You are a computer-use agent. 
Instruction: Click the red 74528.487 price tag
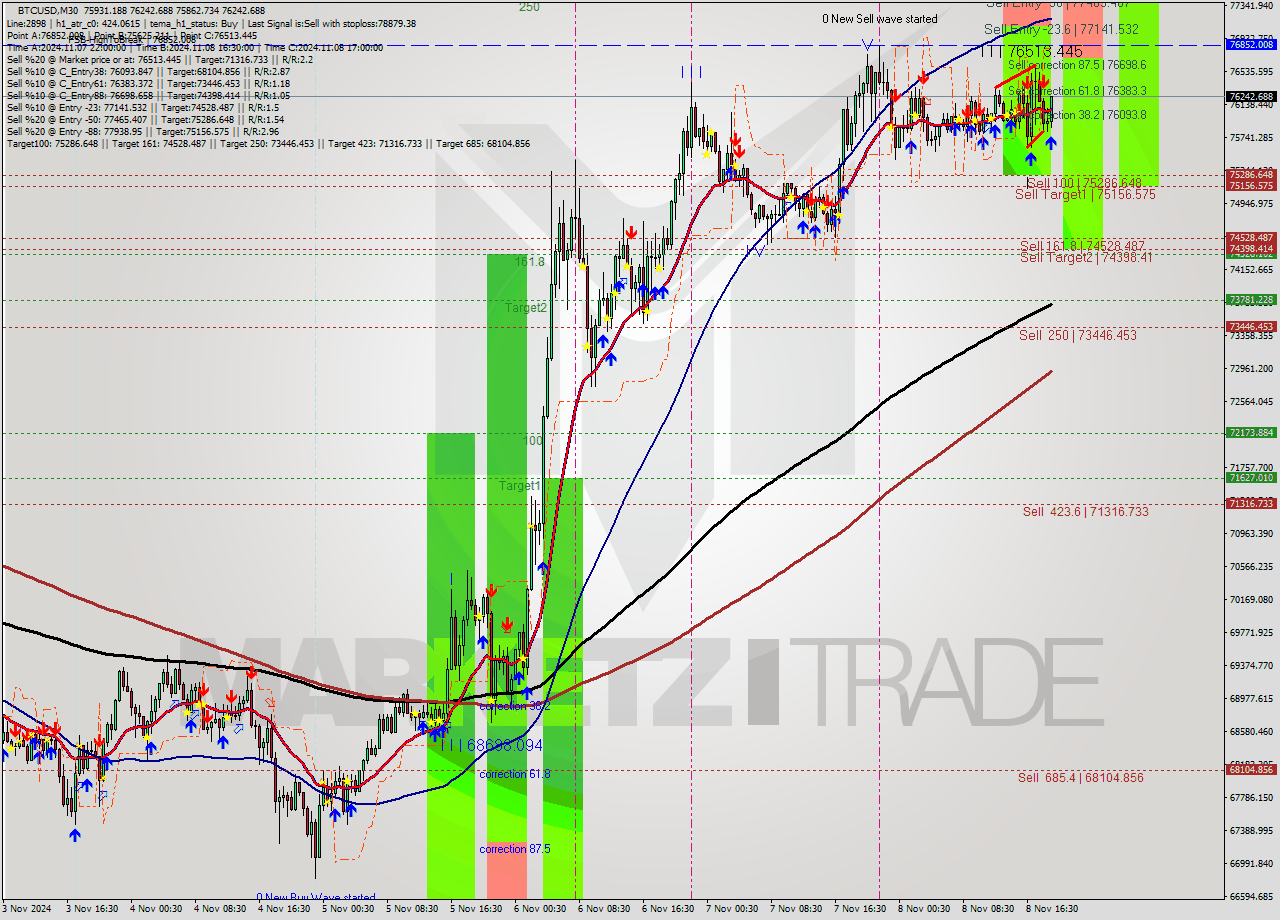click(1251, 237)
